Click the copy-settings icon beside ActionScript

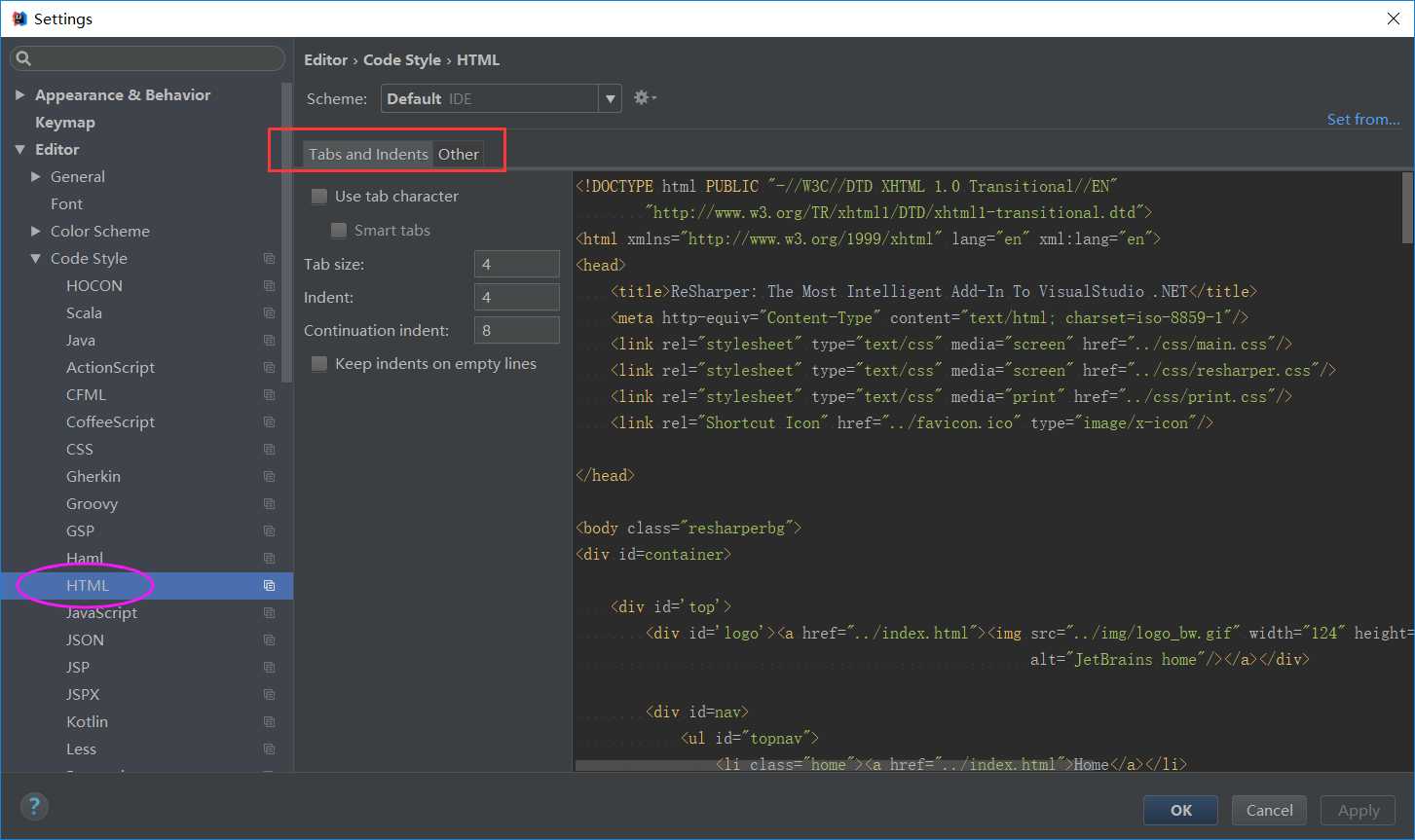(x=269, y=367)
